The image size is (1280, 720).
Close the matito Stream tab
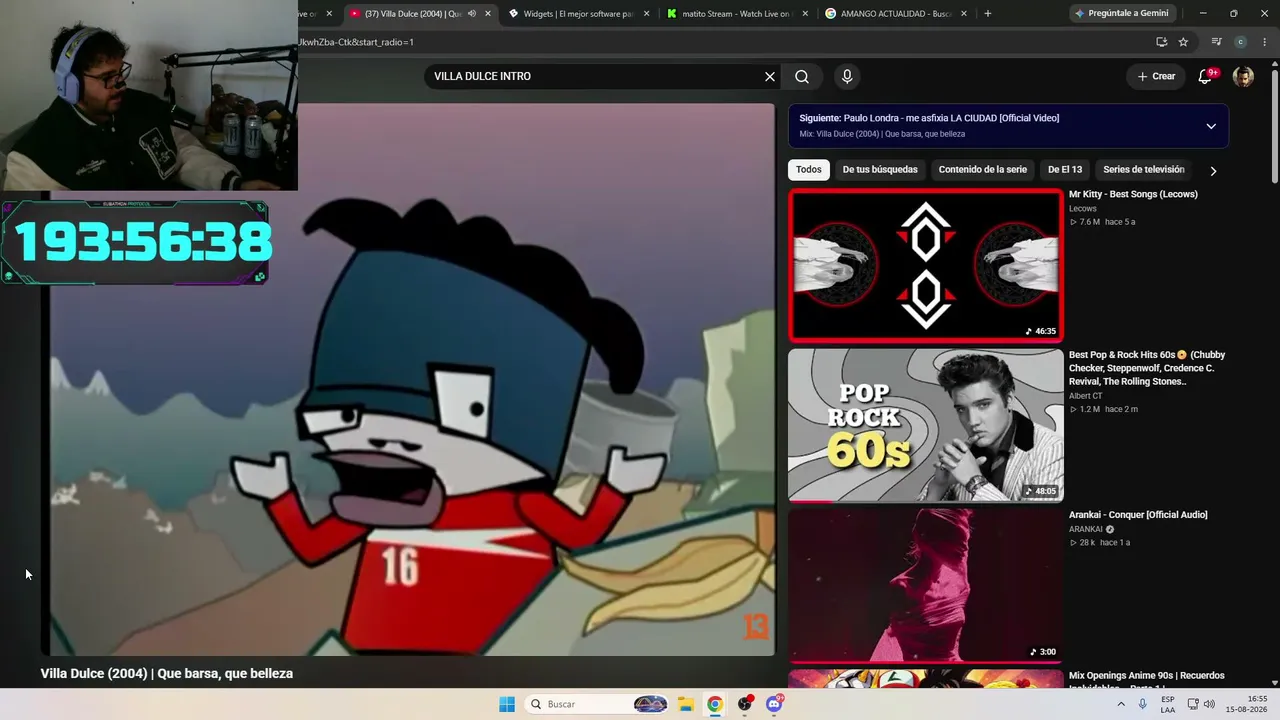point(805,14)
